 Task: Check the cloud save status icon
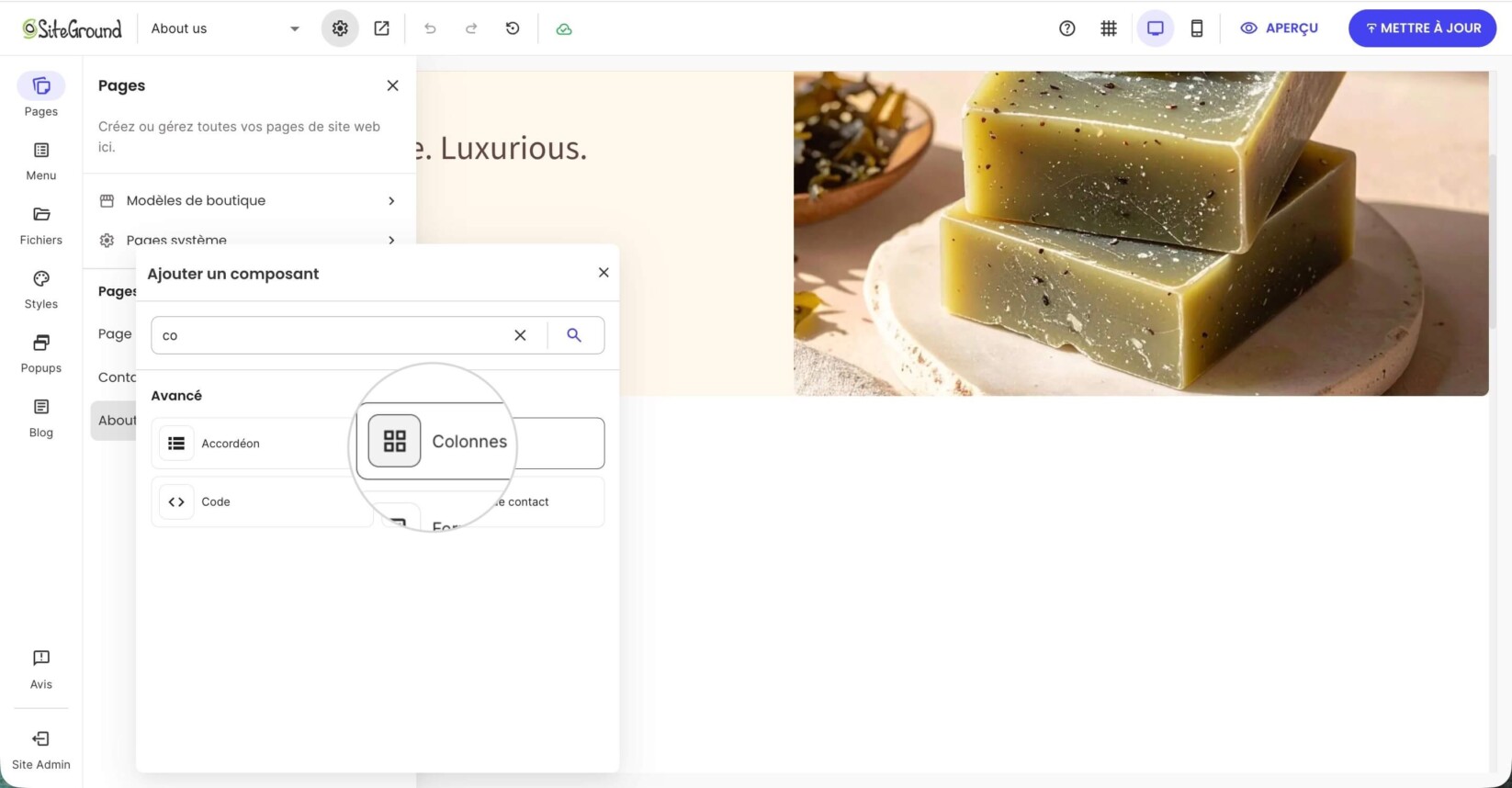[x=564, y=28]
